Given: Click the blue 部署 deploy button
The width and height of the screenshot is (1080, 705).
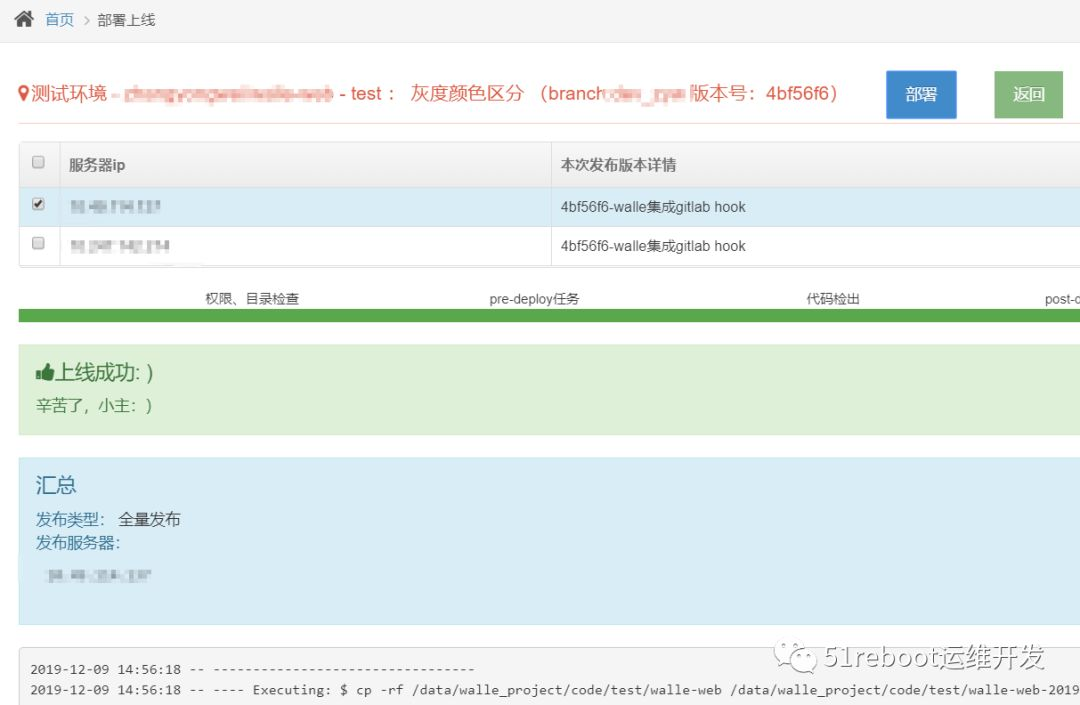Looking at the screenshot, I should pyautogui.click(x=920, y=94).
